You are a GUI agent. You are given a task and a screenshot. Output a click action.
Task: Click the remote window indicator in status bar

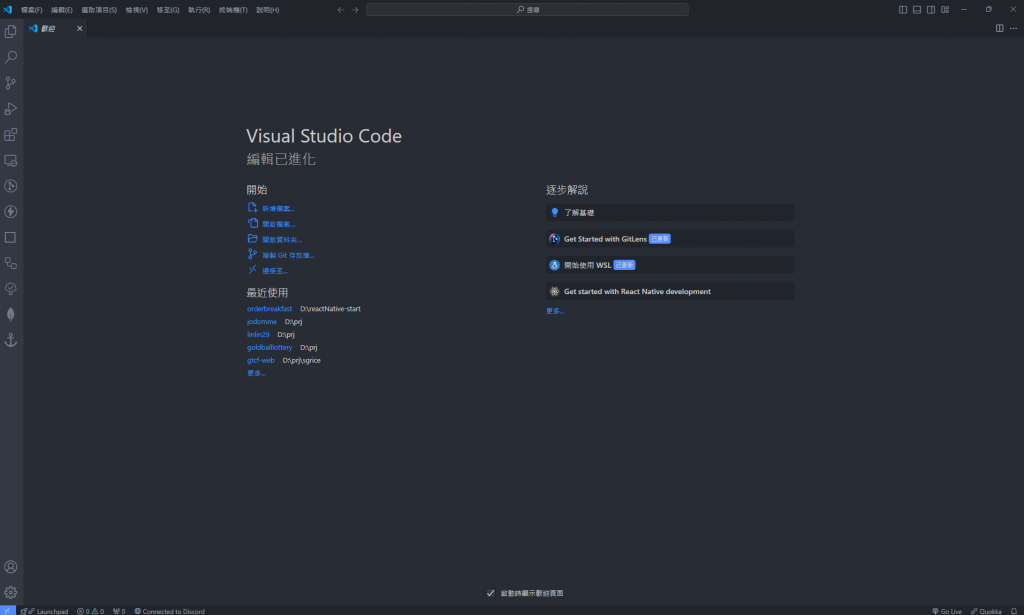point(8,610)
